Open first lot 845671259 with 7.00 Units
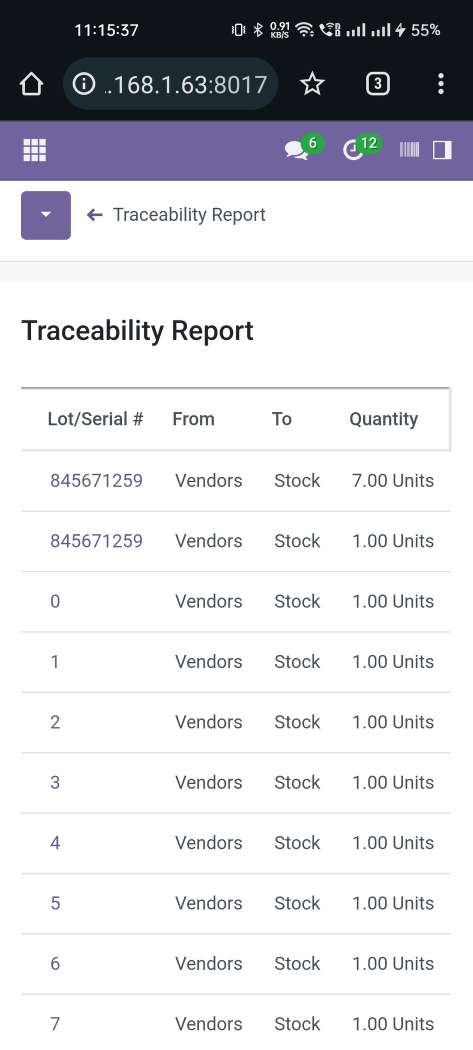The width and height of the screenshot is (473, 1050). (x=96, y=481)
